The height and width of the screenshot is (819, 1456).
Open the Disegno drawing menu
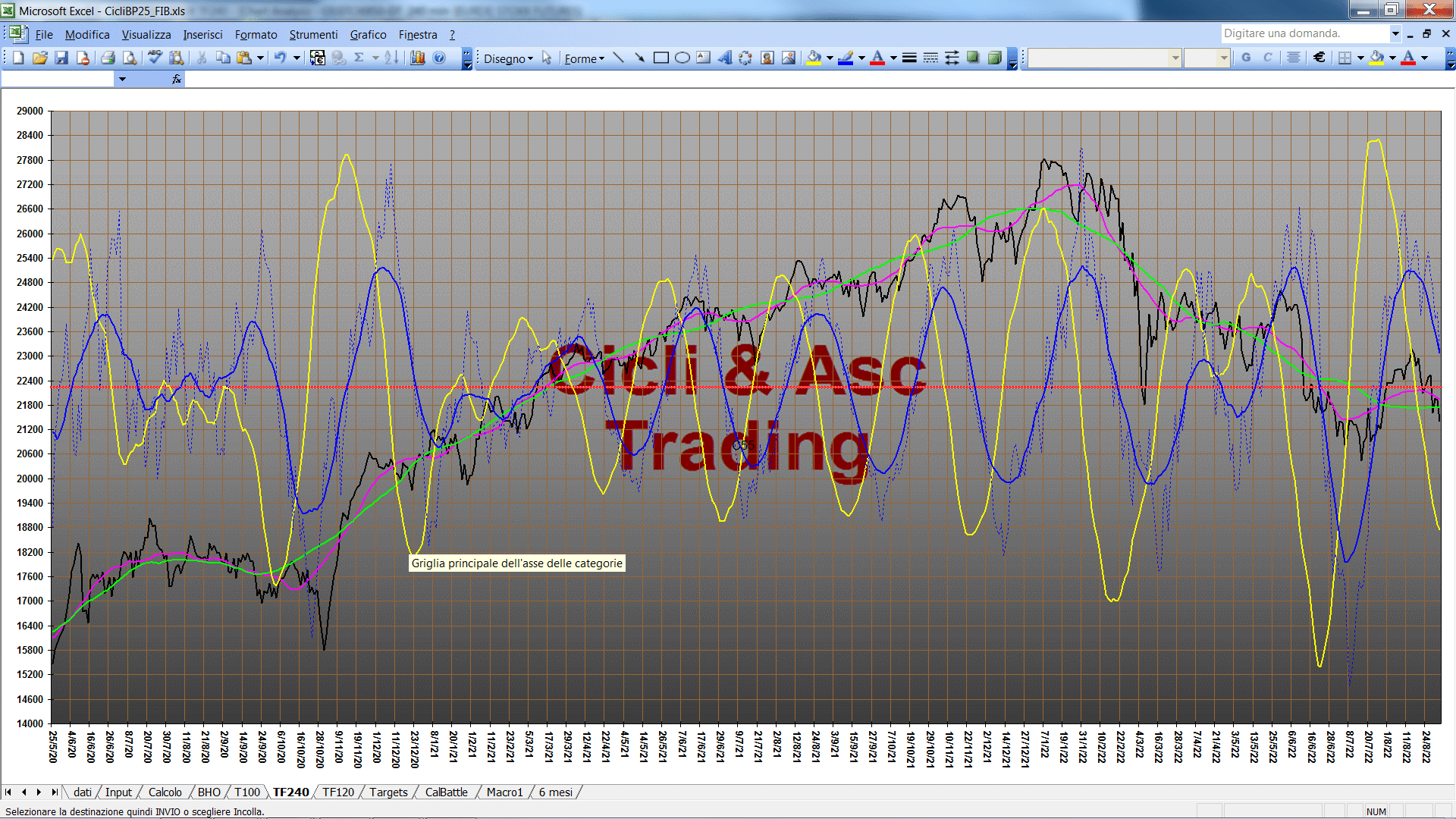pos(508,58)
